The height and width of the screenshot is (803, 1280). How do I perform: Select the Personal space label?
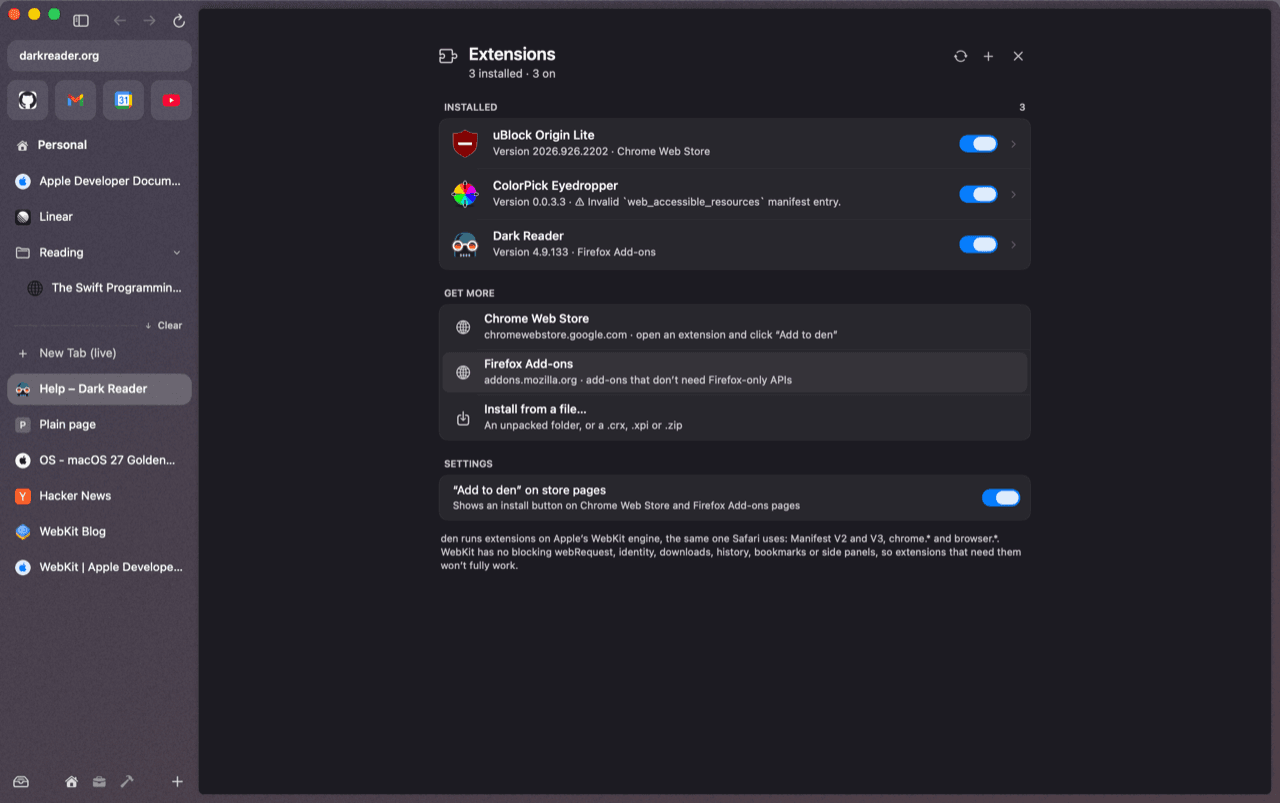coord(62,145)
